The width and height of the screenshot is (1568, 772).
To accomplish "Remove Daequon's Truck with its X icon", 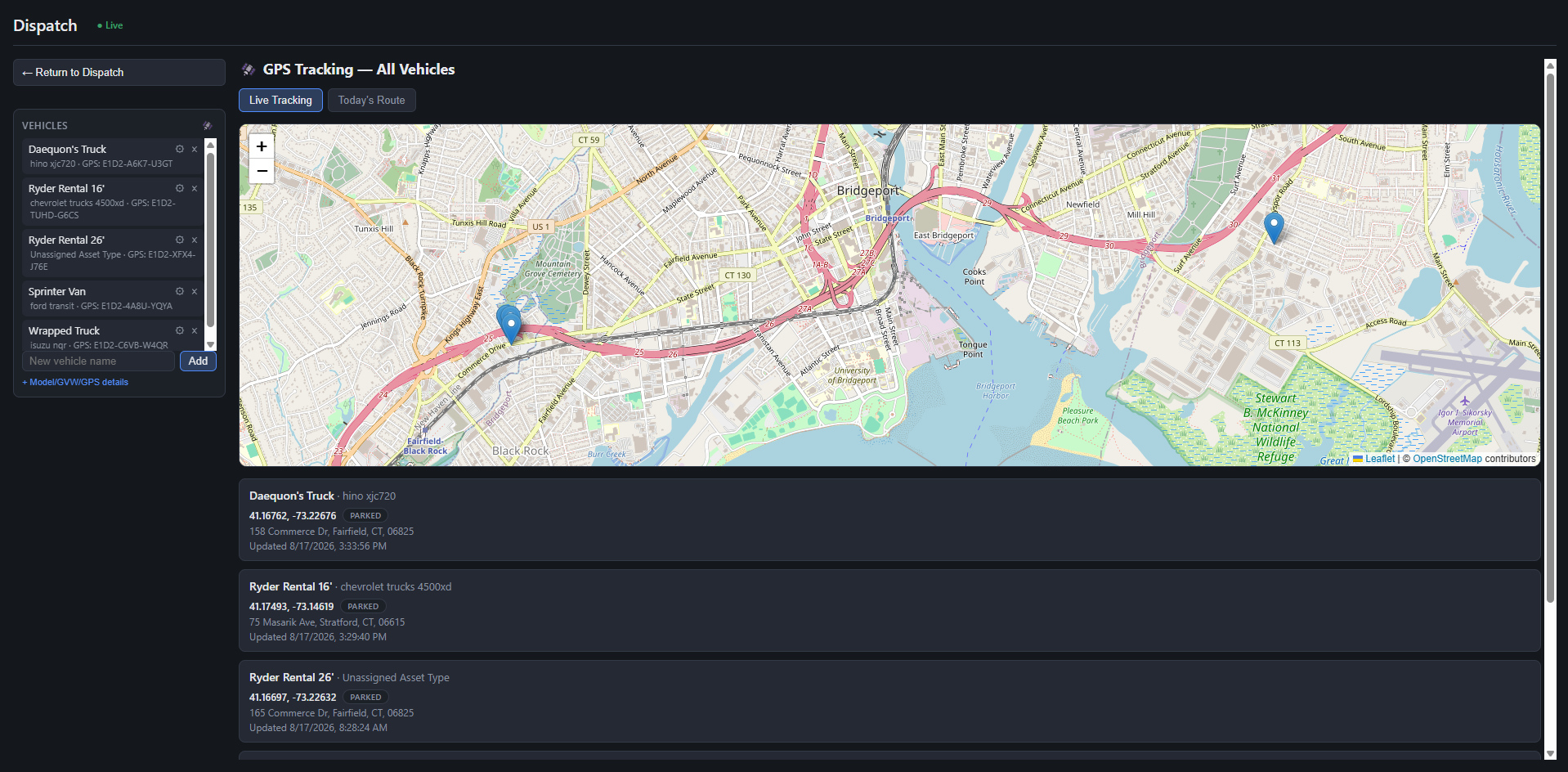I will click(x=195, y=149).
